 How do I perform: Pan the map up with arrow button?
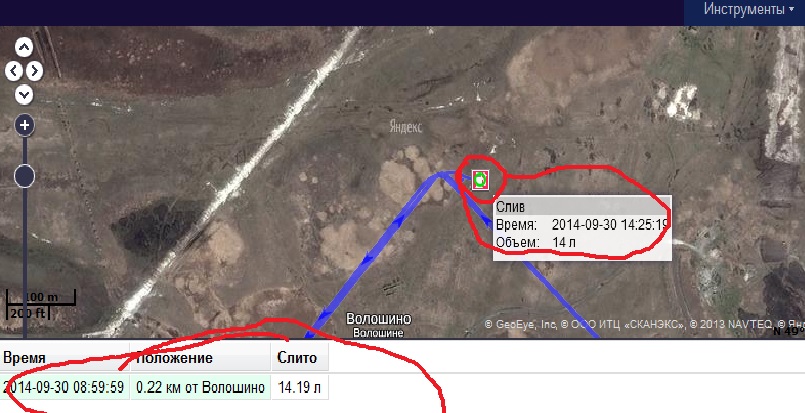[x=24, y=47]
